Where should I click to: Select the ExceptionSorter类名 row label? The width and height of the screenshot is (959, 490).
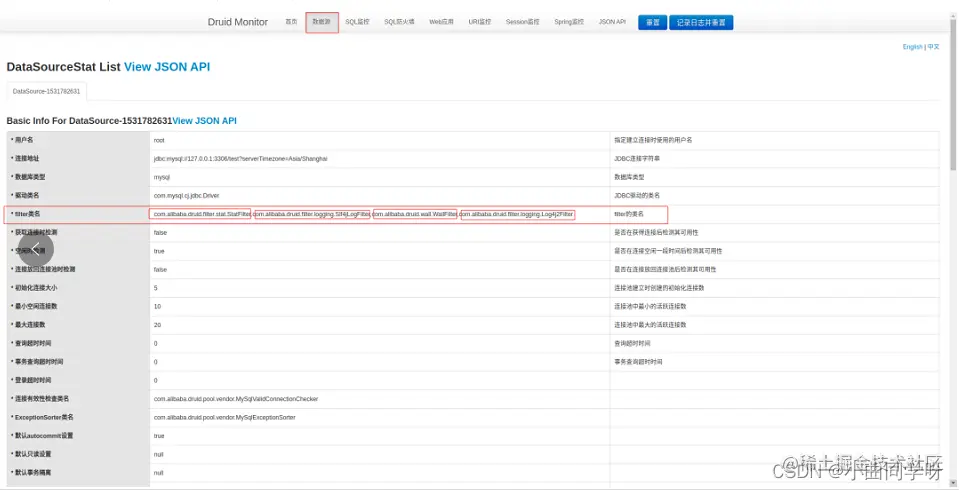(44, 417)
